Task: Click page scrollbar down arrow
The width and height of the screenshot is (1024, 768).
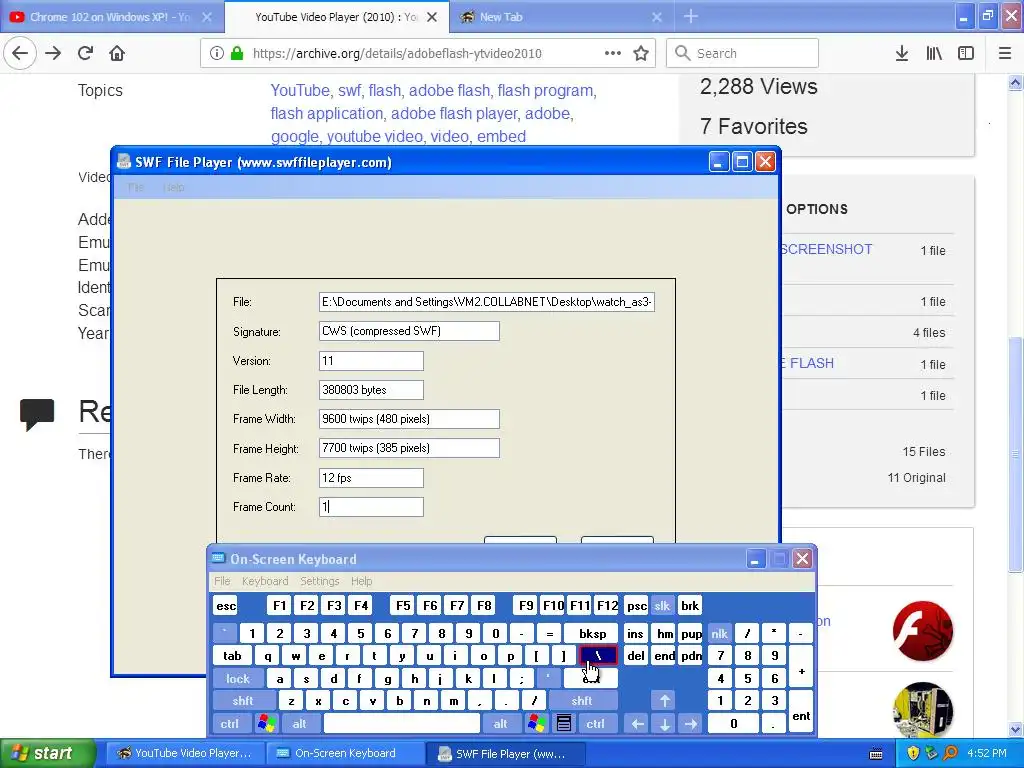Action: 1015,729
